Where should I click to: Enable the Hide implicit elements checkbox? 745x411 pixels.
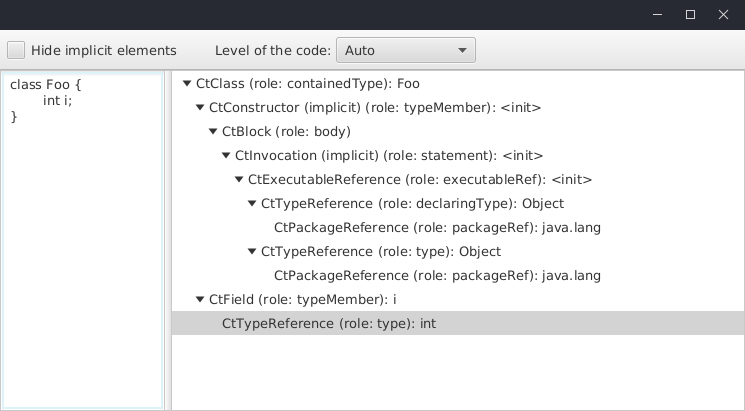(x=16, y=50)
